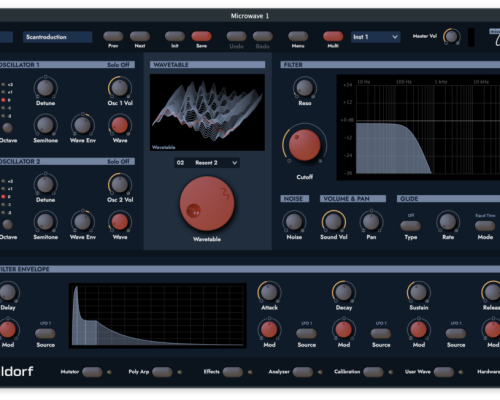The height and width of the screenshot is (400, 500).
Task: Click the filter envelope Decay knob
Action: 344,292
